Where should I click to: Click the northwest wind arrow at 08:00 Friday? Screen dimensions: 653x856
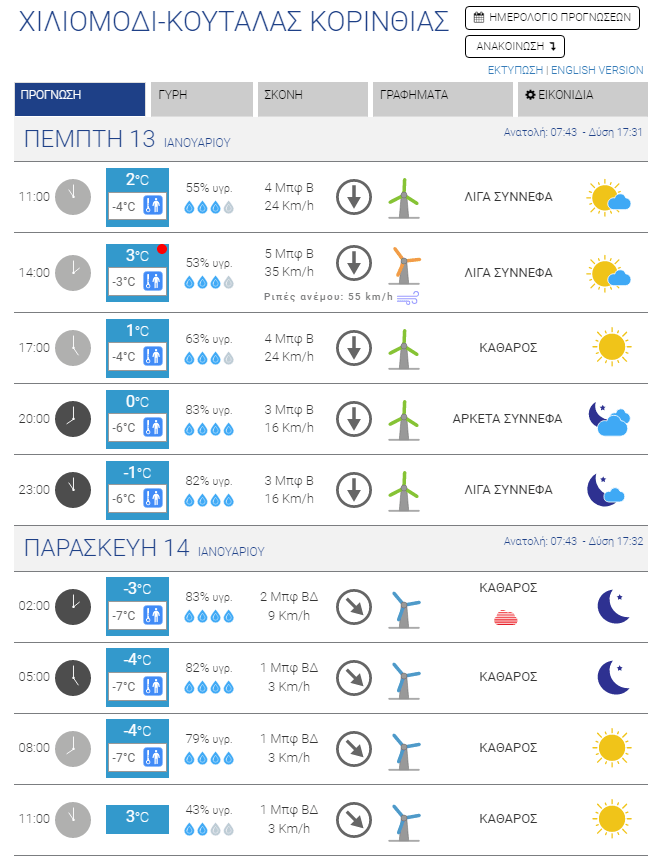pos(353,747)
